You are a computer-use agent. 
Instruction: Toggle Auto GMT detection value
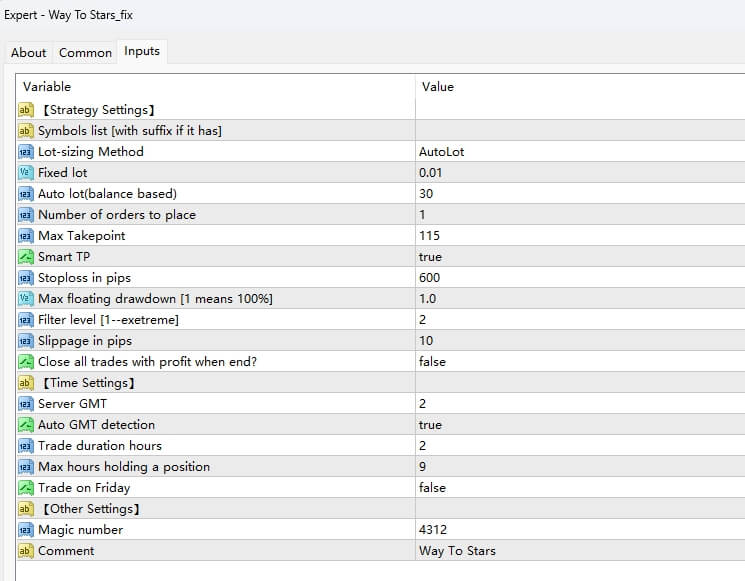(x=432, y=425)
